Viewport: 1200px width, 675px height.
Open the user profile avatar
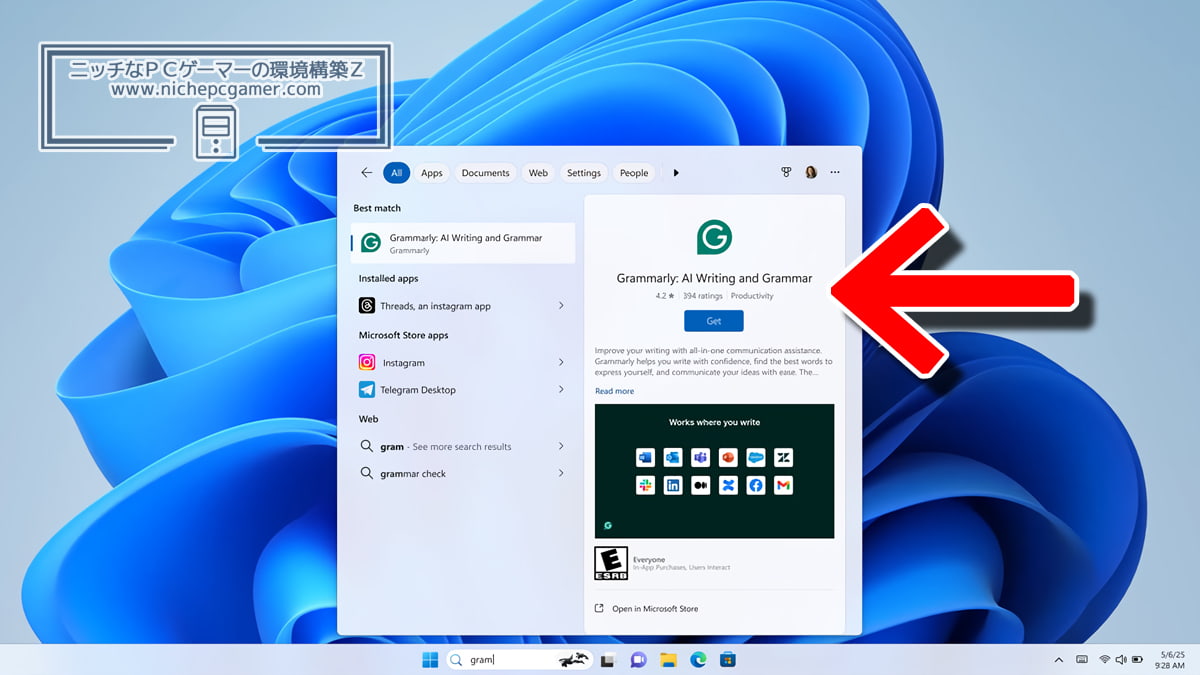point(811,173)
